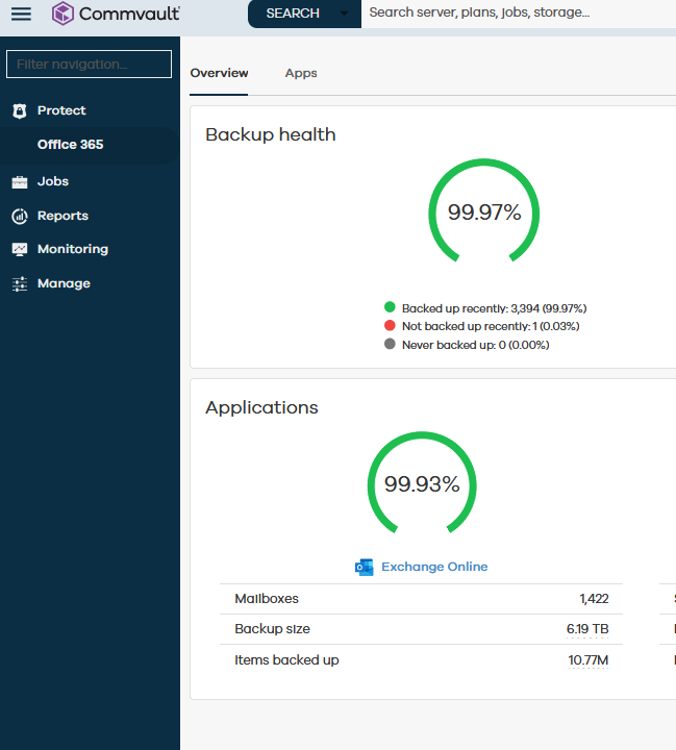Click the 99.97% backup health gauge
The width and height of the screenshot is (676, 750).
pyautogui.click(x=484, y=211)
